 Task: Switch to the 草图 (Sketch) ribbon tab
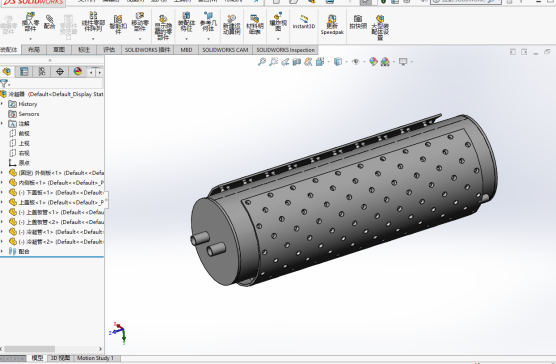[x=59, y=50]
